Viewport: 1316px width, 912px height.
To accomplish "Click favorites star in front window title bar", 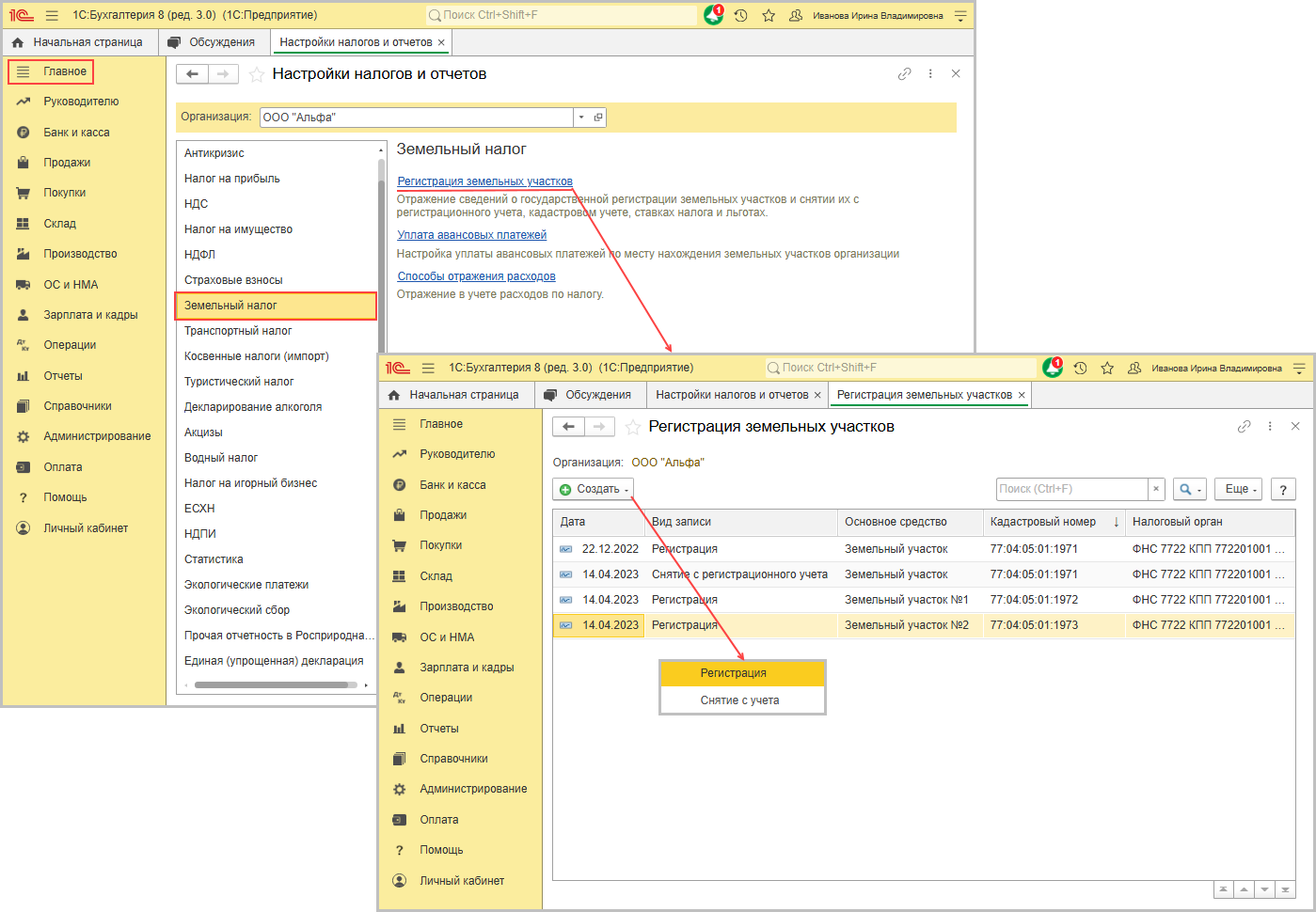I will click(1107, 368).
